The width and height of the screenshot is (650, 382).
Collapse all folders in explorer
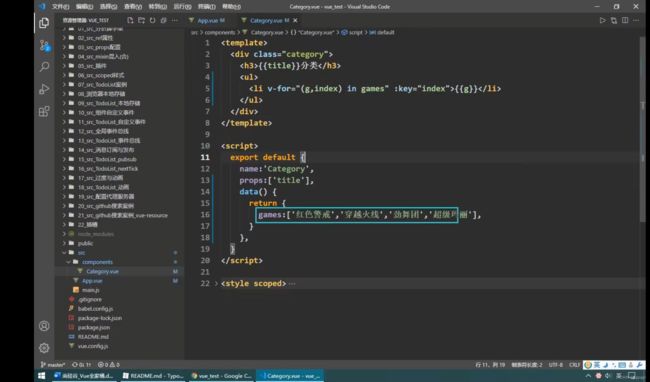[164, 20]
